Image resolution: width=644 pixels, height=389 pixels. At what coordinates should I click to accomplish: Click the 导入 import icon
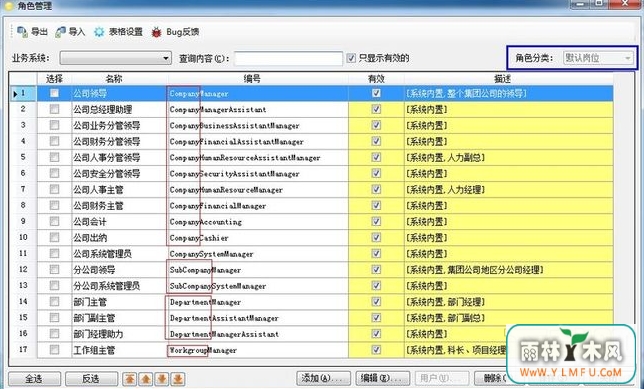pyautogui.click(x=60, y=32)
